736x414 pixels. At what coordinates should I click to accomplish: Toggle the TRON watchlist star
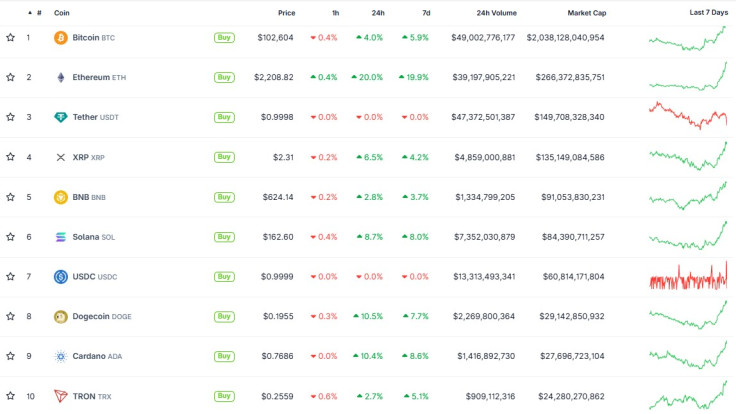click(x=10, y=396)
